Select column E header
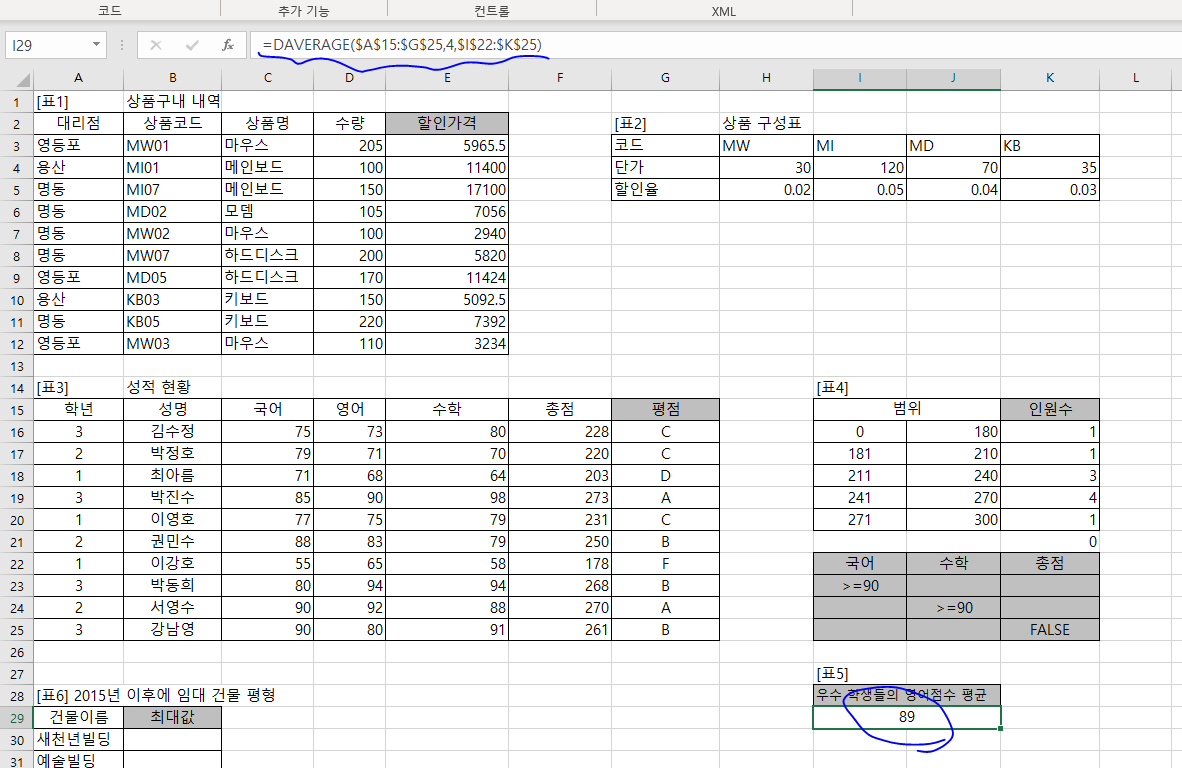Screen dimensions: 1182x768 pos(447,78)
